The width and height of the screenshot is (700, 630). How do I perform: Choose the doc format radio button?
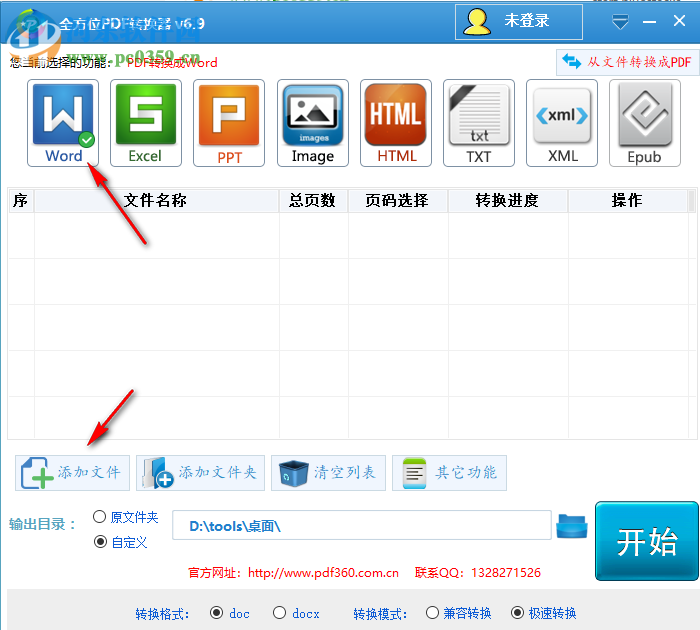(x=217, y=613)
